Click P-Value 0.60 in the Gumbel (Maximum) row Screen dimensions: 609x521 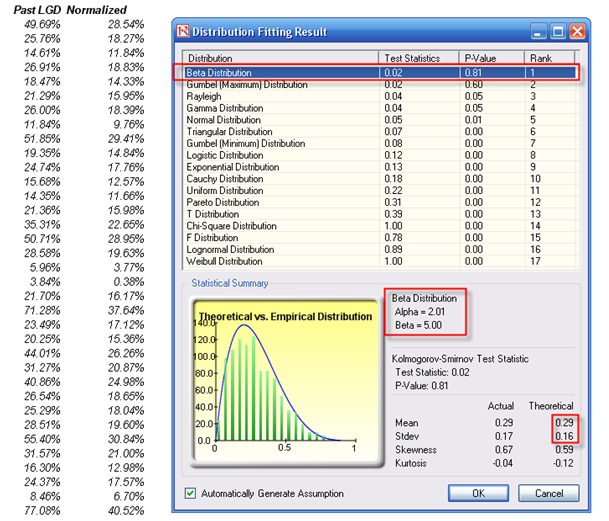click(x=474, y=85)
